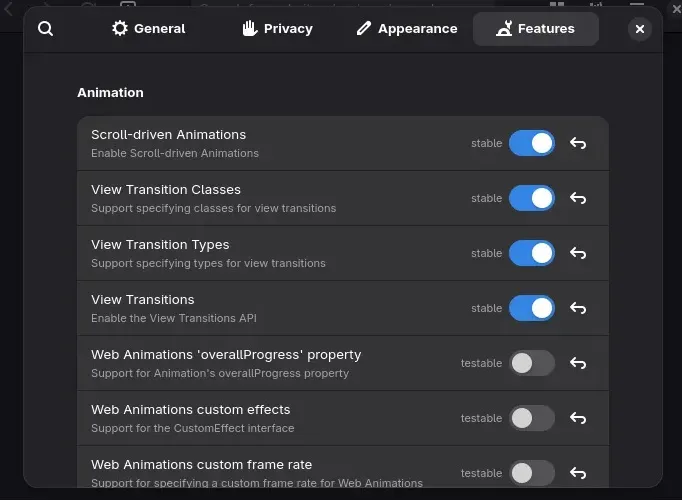Open the Privacy tab
The width and height of the screenshot is (682, 500).
pyautogui.click(x=277, y=29)
